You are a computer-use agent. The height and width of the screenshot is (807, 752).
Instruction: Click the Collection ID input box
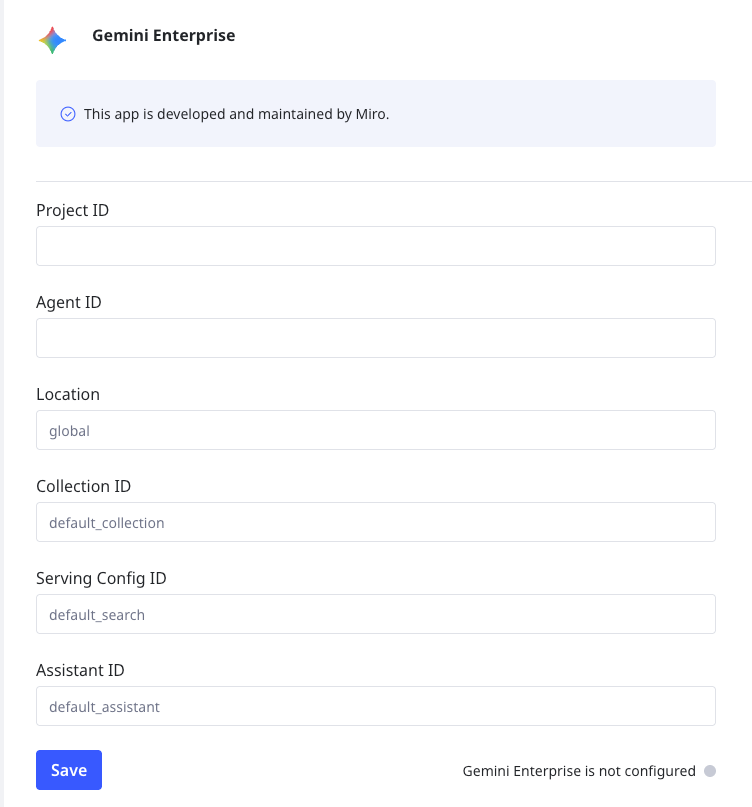coord(375,522)
